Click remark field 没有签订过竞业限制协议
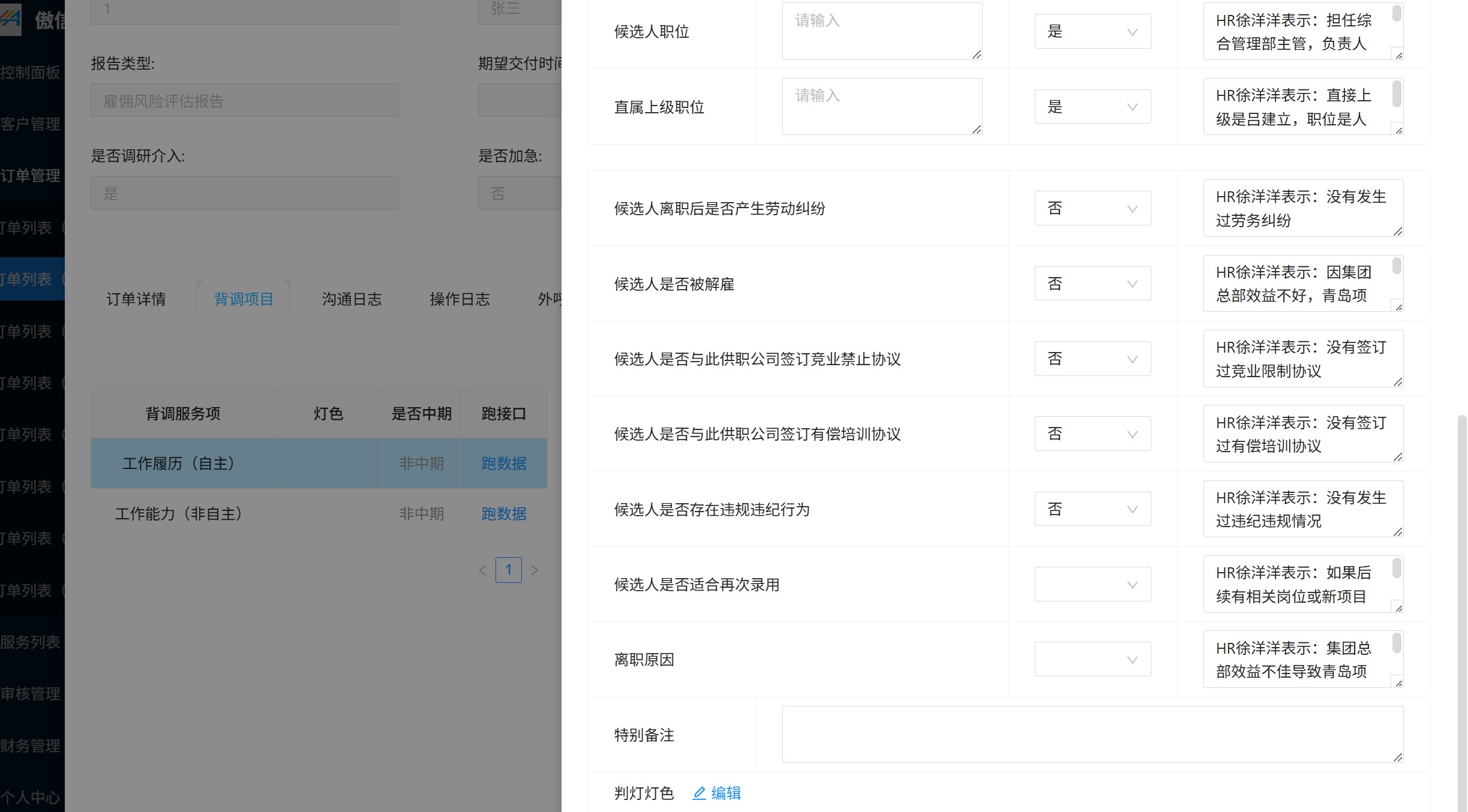1468x812 pixels. pyautogui.click(x=1303, y=359)
